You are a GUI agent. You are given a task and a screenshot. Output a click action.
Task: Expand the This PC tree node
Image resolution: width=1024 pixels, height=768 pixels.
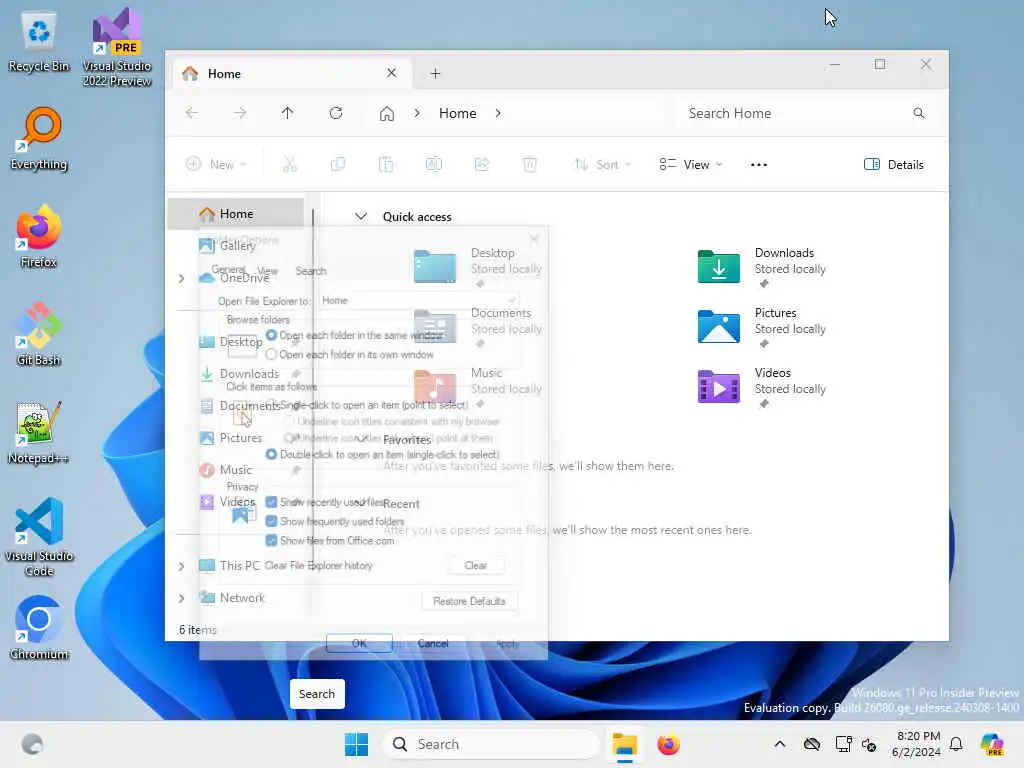182,566
